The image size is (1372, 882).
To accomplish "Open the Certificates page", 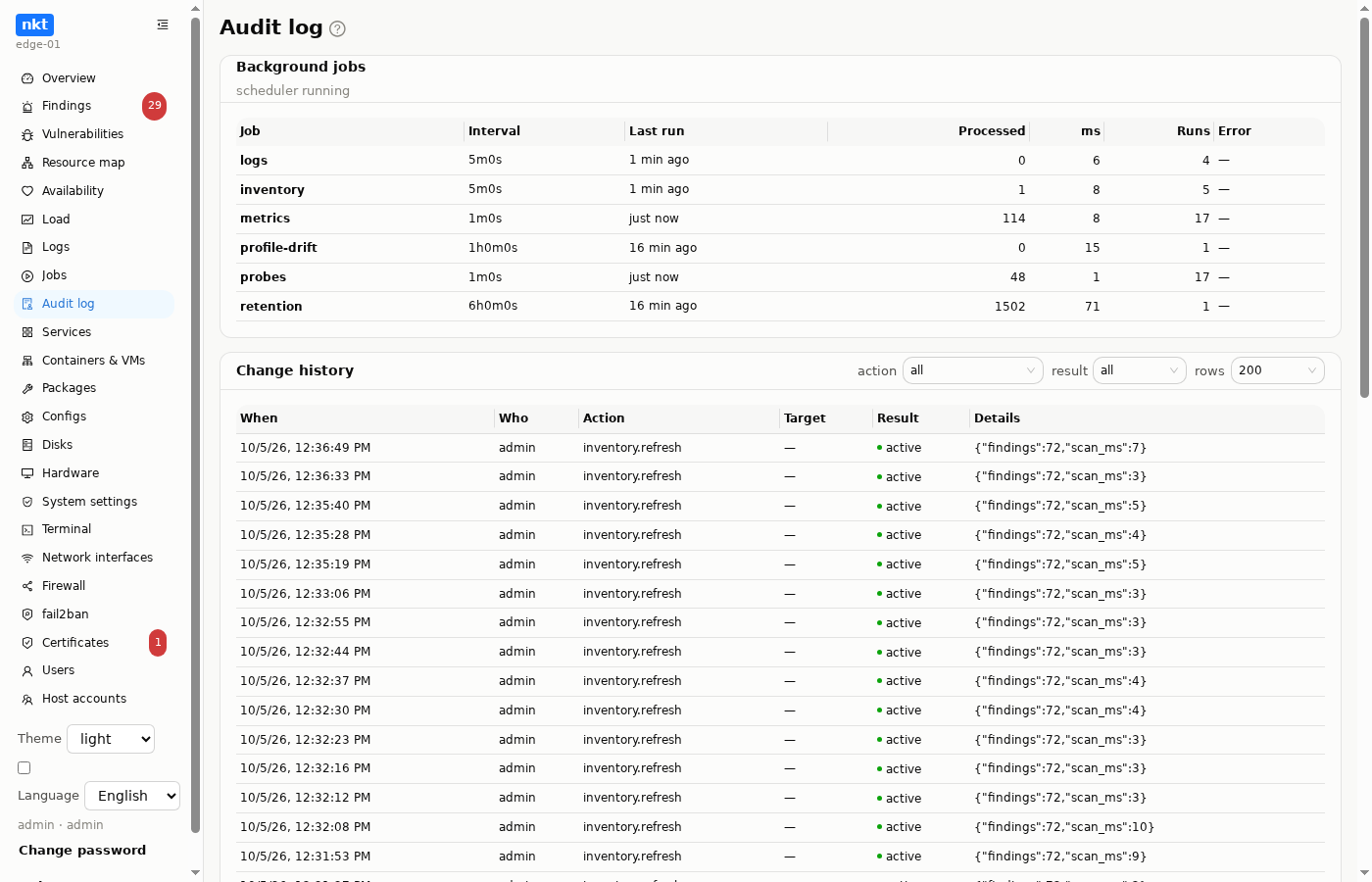I will pyautogui.click(x=95, y=643).
